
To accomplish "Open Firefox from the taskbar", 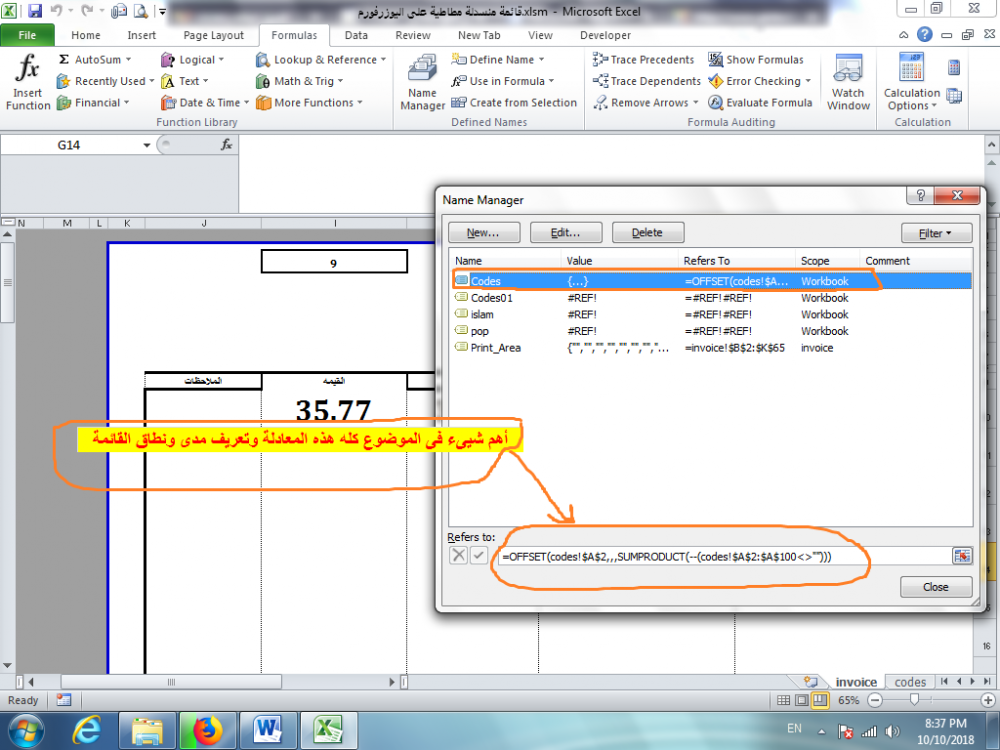I will 207,730.
